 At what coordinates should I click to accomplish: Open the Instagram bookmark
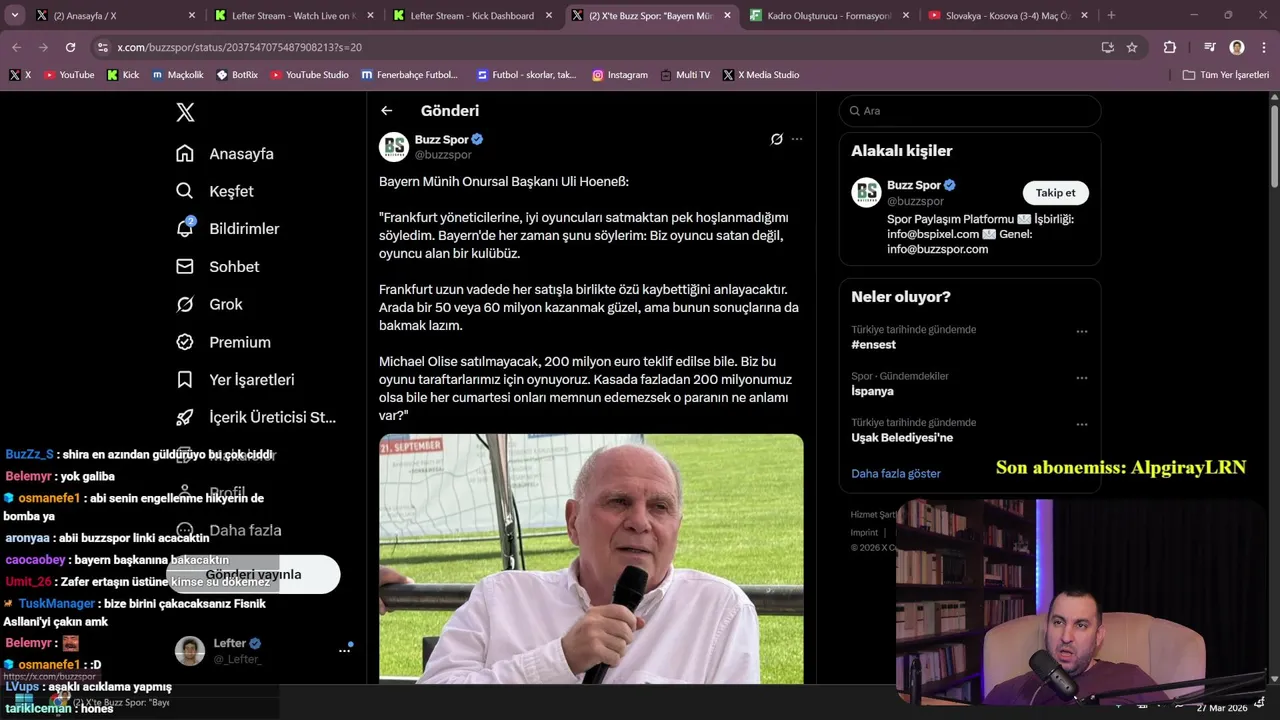[620, 75]
